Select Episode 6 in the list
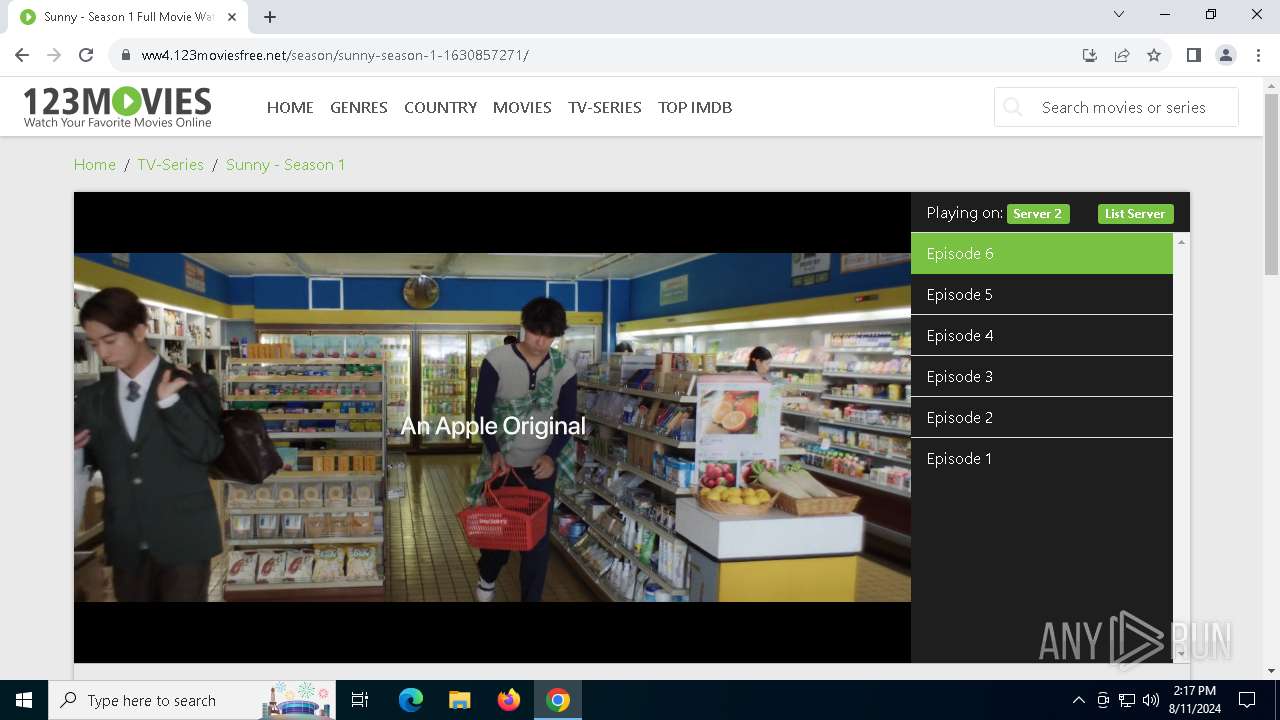This screenshot has height=720, width=1280. 1041,254
